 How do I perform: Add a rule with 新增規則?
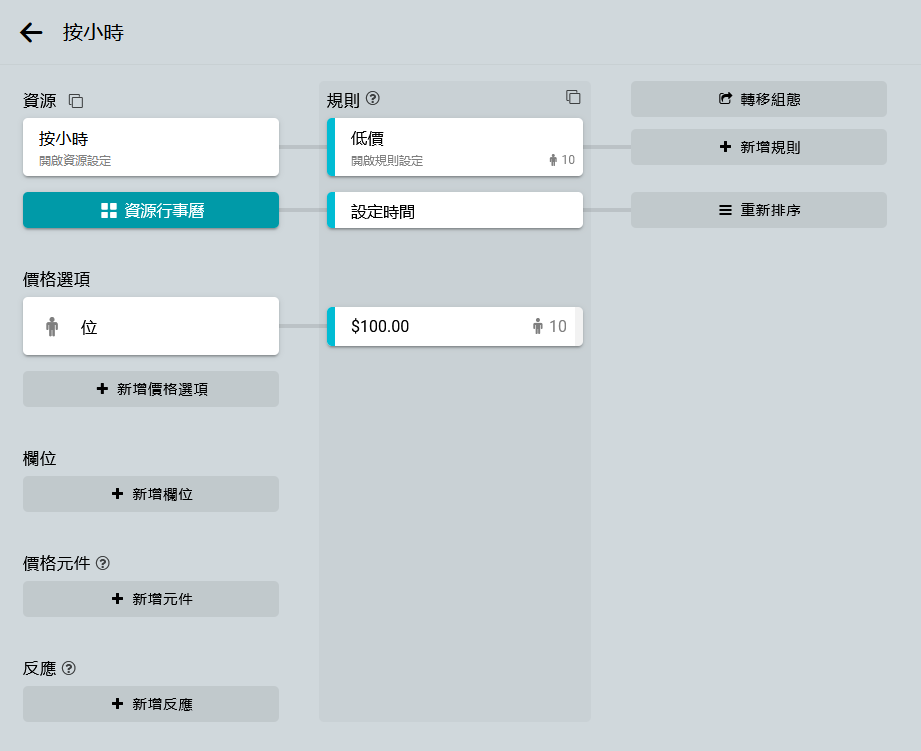[x=758, y=147]
